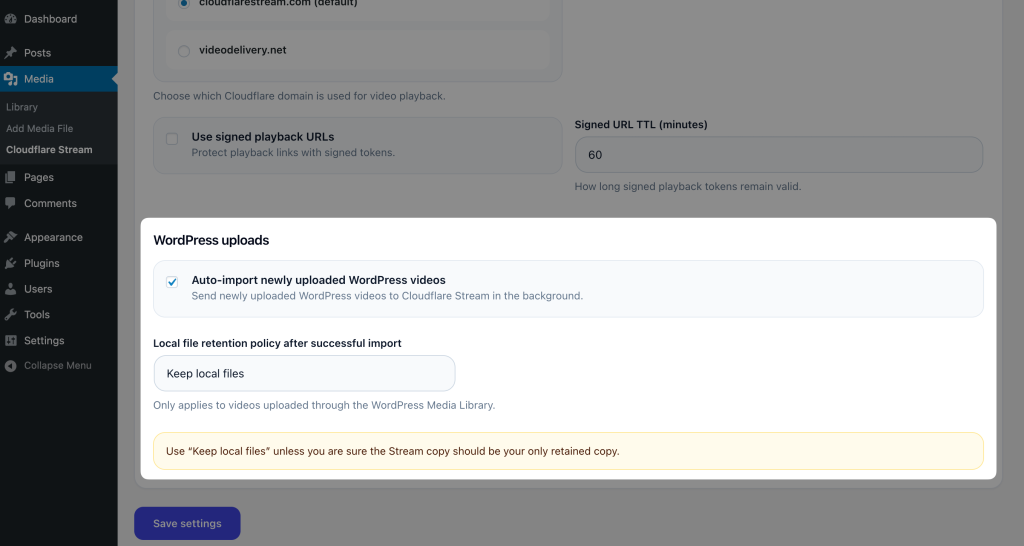Viewport: 1024px width, 546px height.
Task: Click the Media icon in sidebar
Action: tap(11, 79)
